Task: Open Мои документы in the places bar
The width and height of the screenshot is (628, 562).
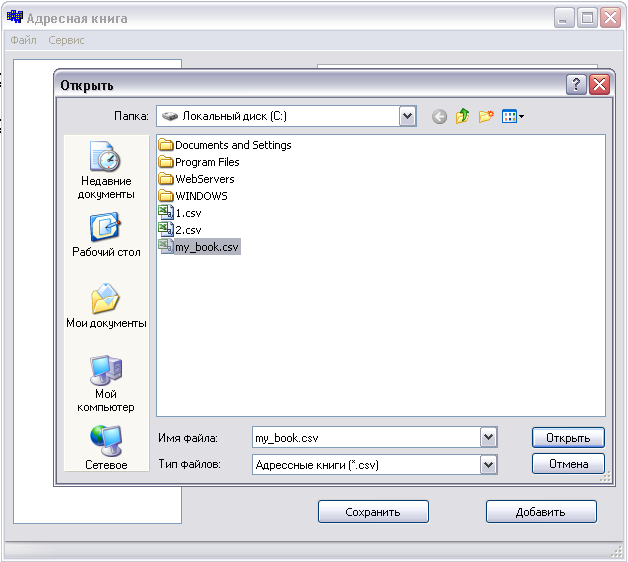Action: 106,306
